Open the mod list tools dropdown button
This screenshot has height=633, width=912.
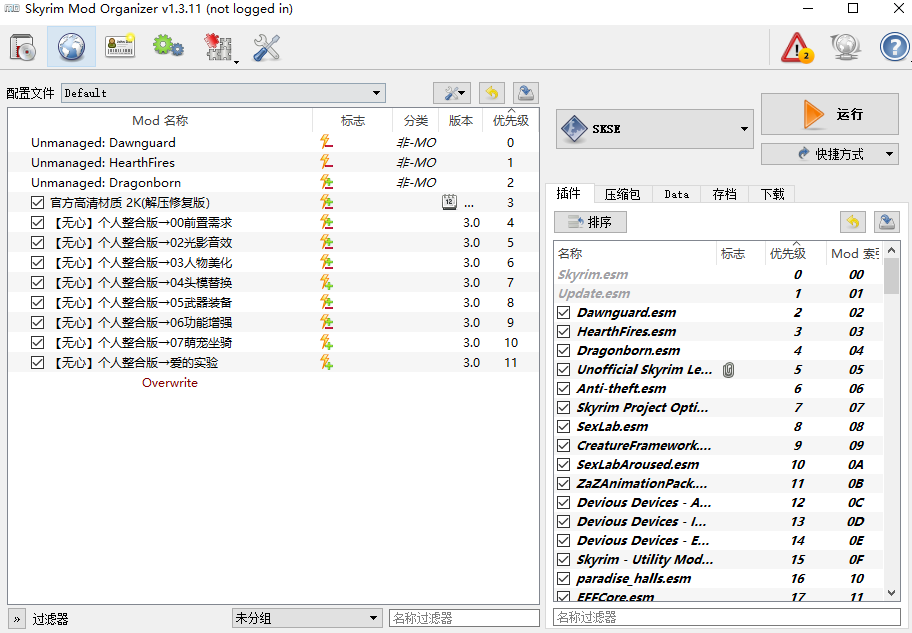(x=452, y=93)
